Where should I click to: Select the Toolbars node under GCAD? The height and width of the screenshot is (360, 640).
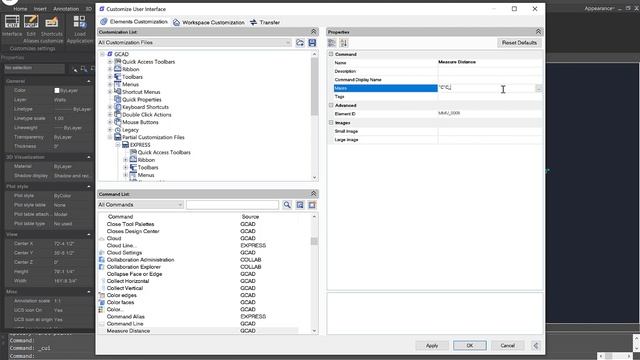point(132,77)
